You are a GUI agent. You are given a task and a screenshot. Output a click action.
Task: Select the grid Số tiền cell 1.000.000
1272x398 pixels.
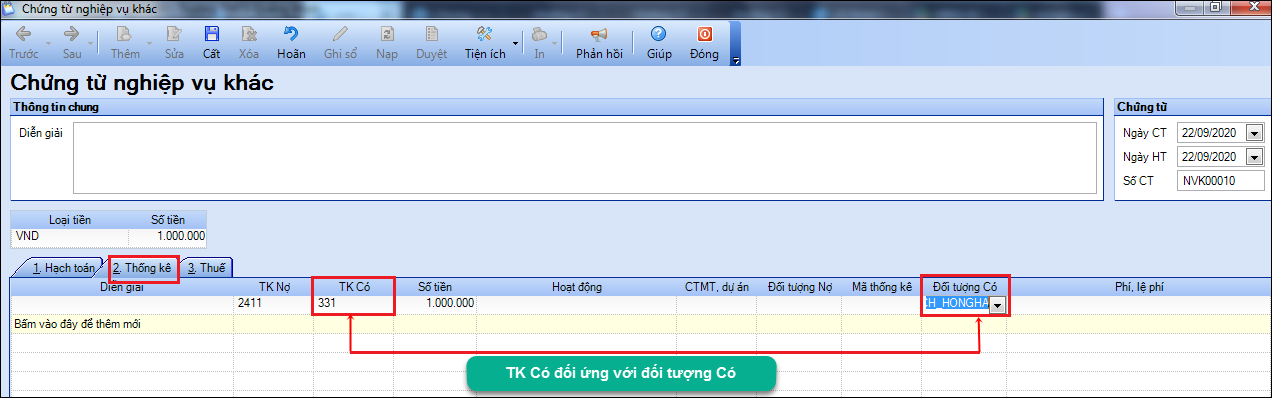coord(435,303)
